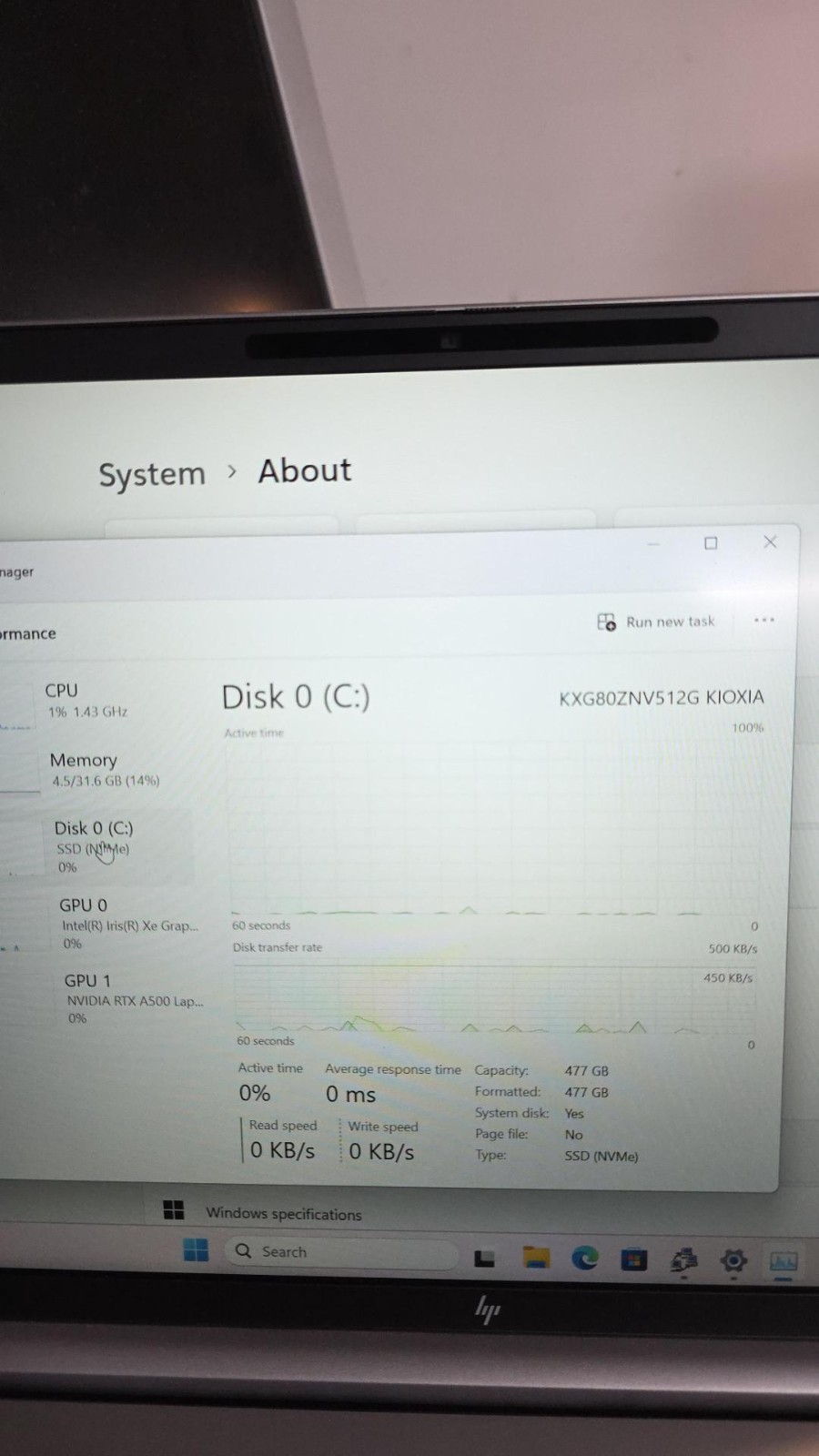Viewport: 819px width, 1456px height.
Task: Click System in the Settings breadcrumb
Action: pyautogui.click(x=152, y=474)
